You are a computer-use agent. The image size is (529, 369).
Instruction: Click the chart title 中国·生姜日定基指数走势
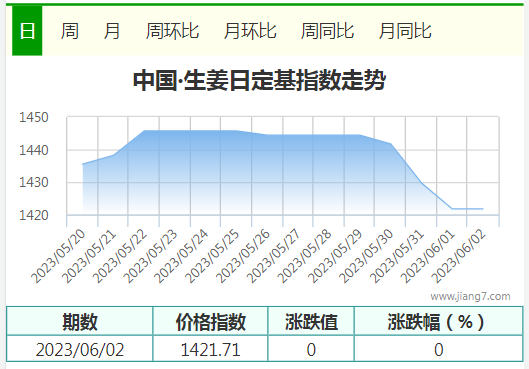[x=259, y=80]
